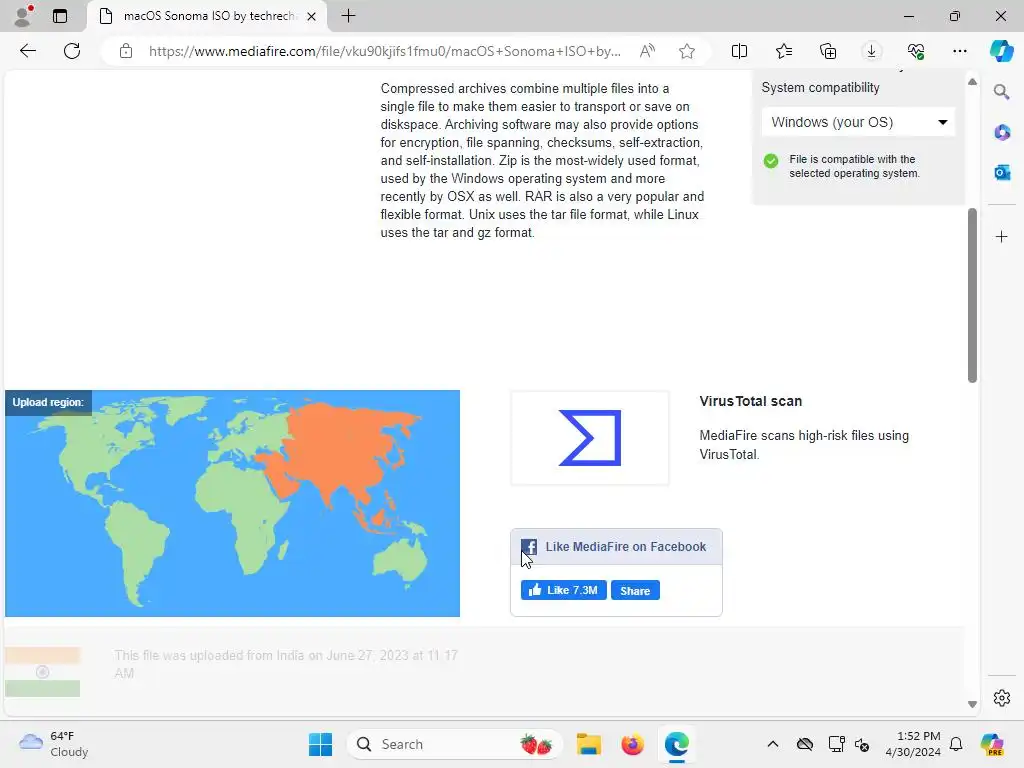Open Browser essentials heart icon
The width and height of the screenshot is (1024, 768).
pos(916,51)
